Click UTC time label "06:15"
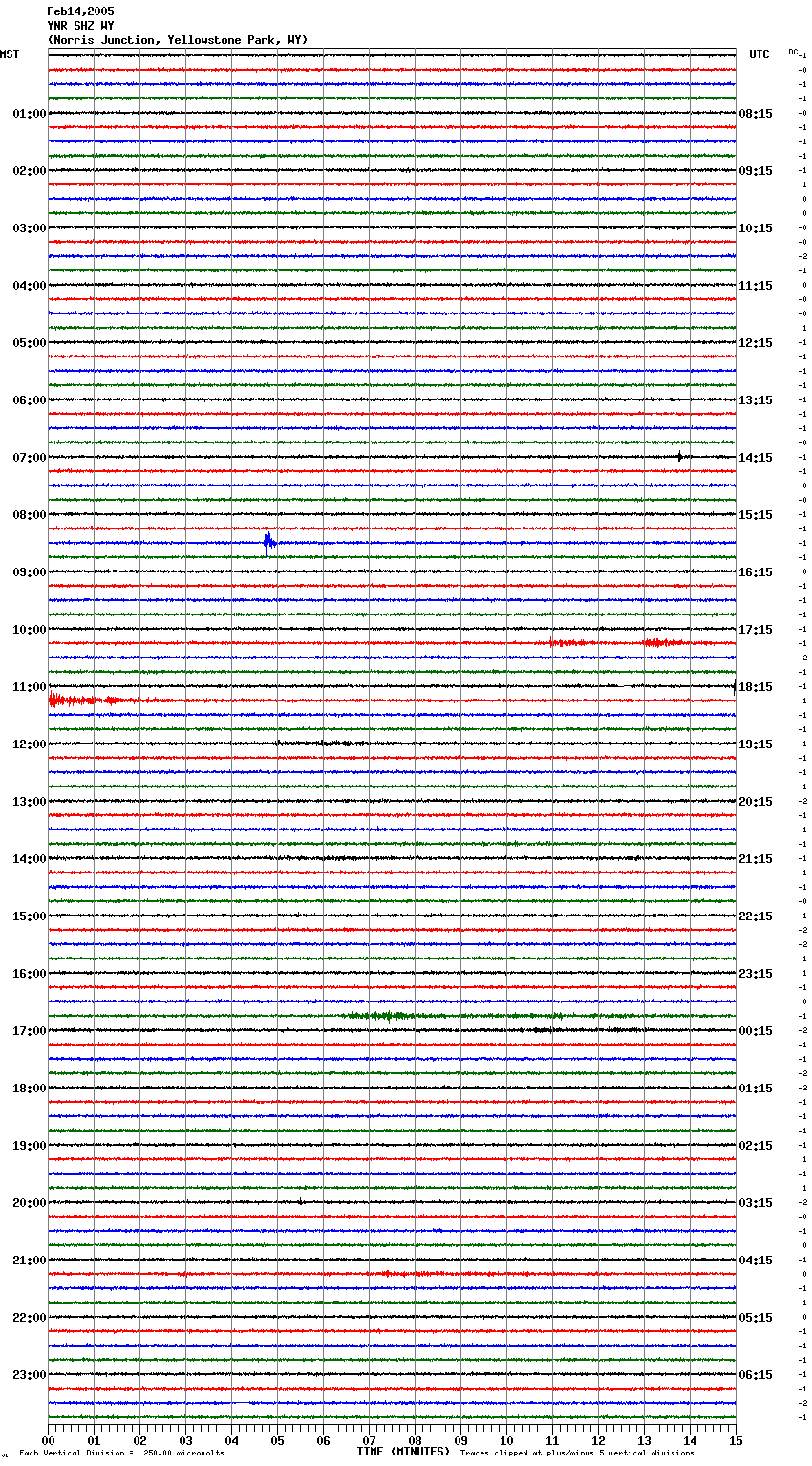Image resolution: width=812 pixels, height=1466 pixels. (756, 1375)
